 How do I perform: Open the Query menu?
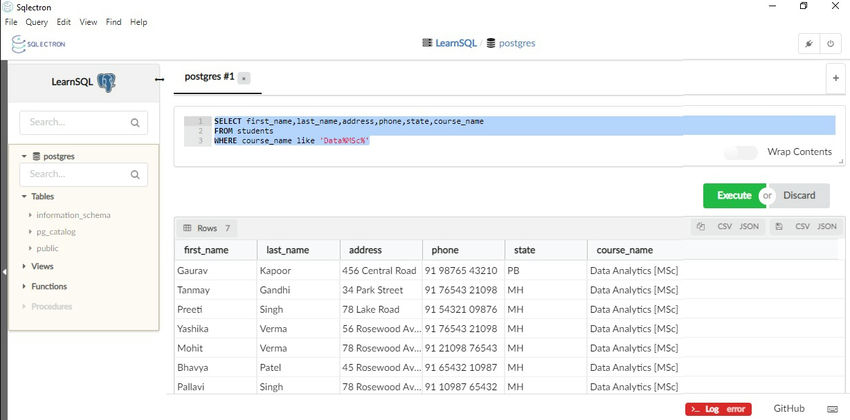coord(37,22)
